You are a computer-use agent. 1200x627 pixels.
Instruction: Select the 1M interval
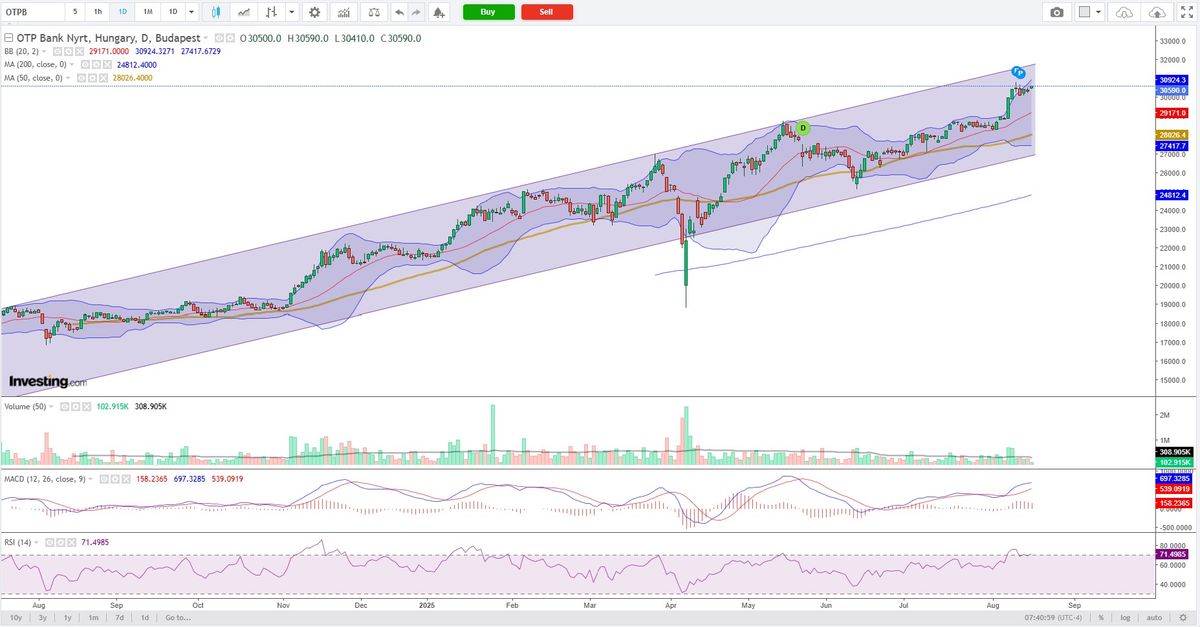(x=147, y=12)
